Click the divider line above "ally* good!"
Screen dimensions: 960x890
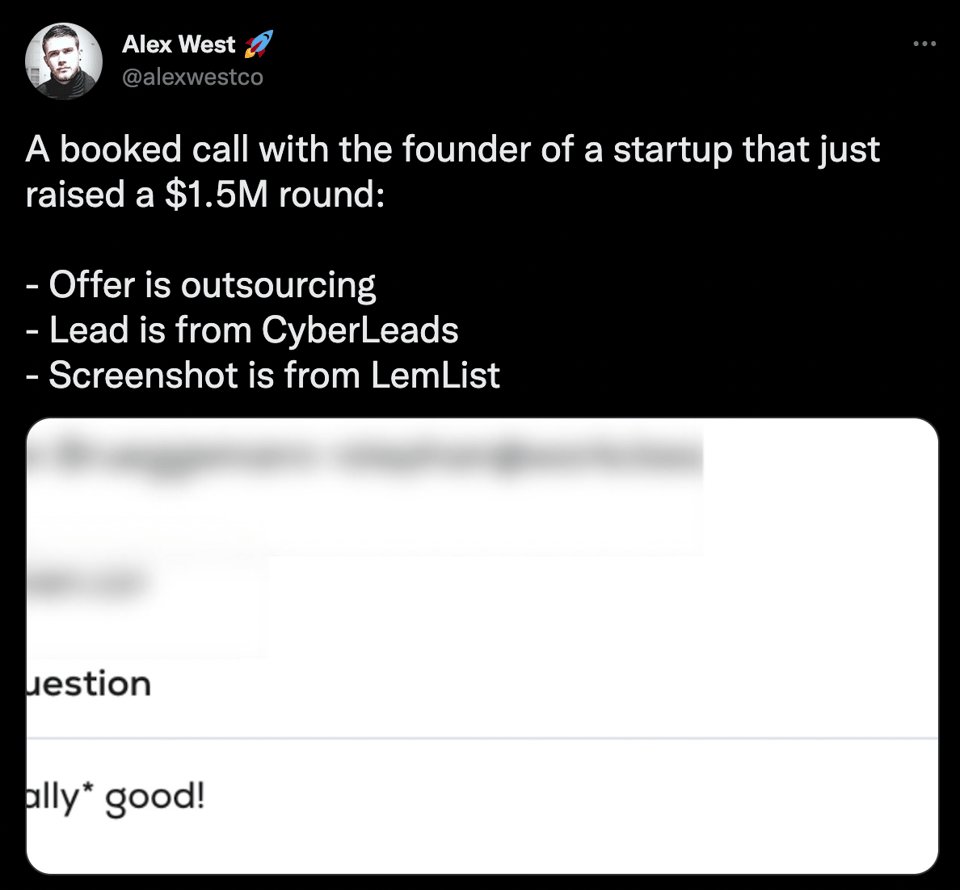point(480,739)
